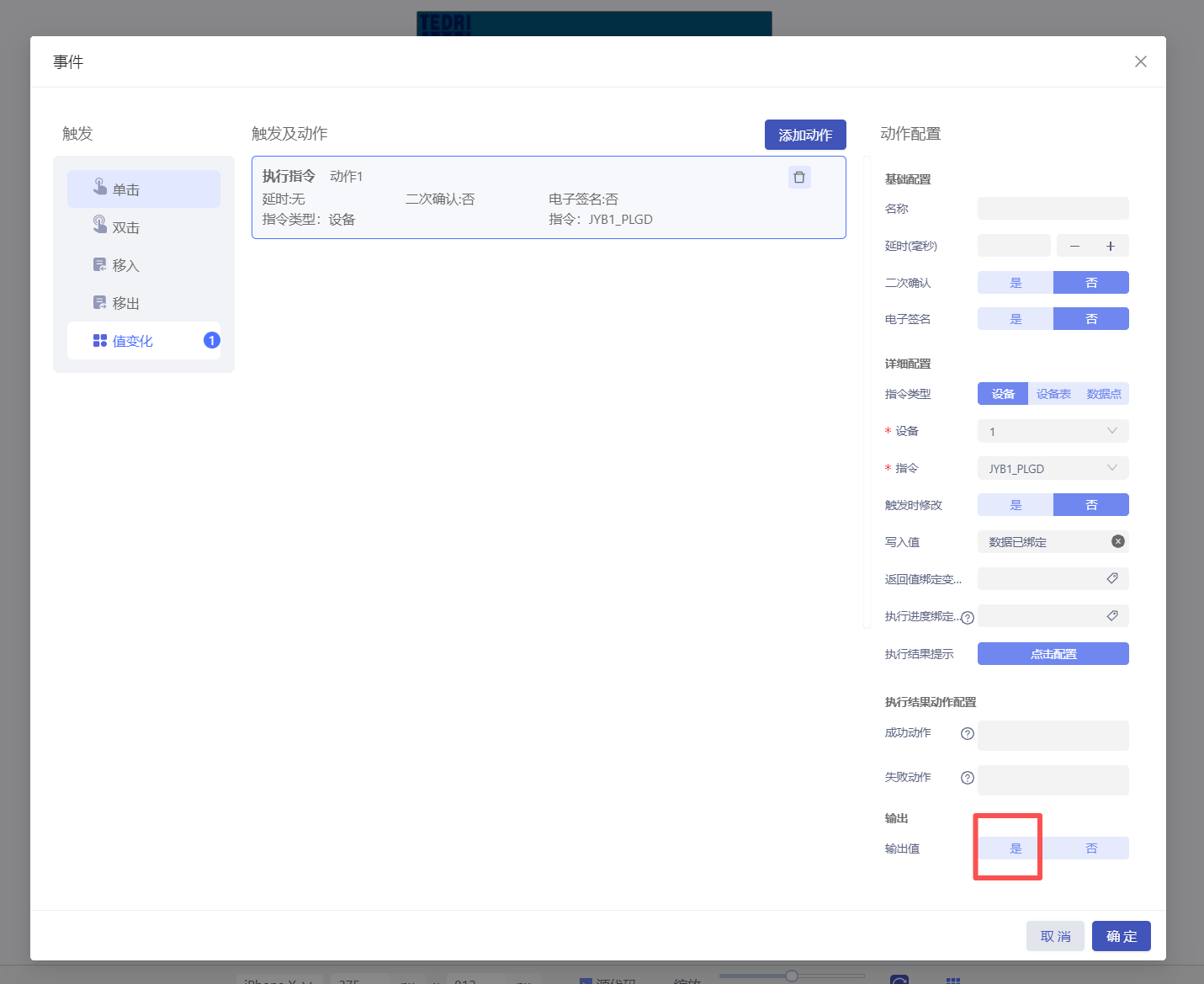Click tag icon in 返回值绑定变量 field
Screen dimensions: 1204x984
1111,578
